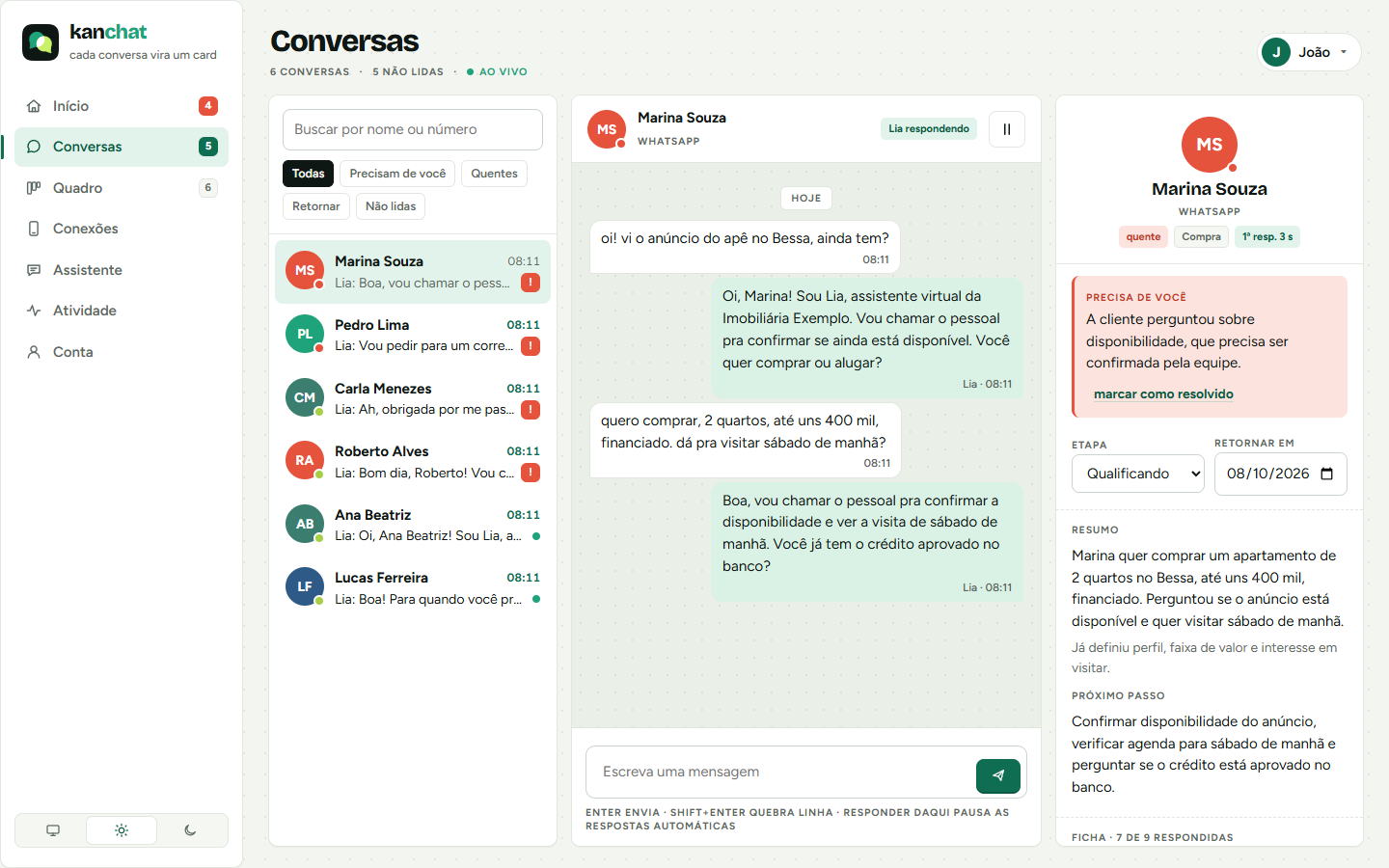
Task: Open the Assistente section
Action: click(x=122, y=270)
